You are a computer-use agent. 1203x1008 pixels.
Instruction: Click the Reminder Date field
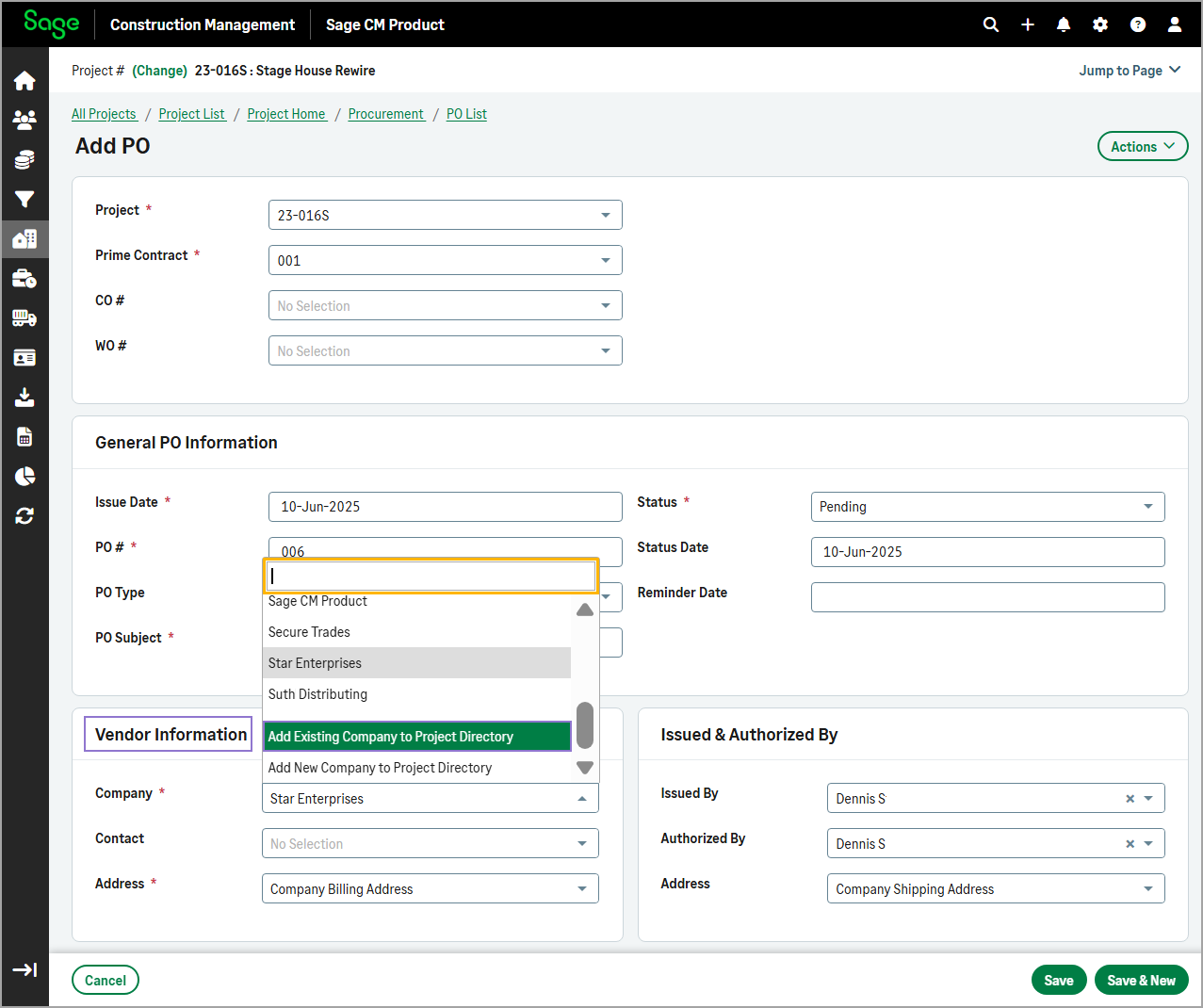pos(987,597)
